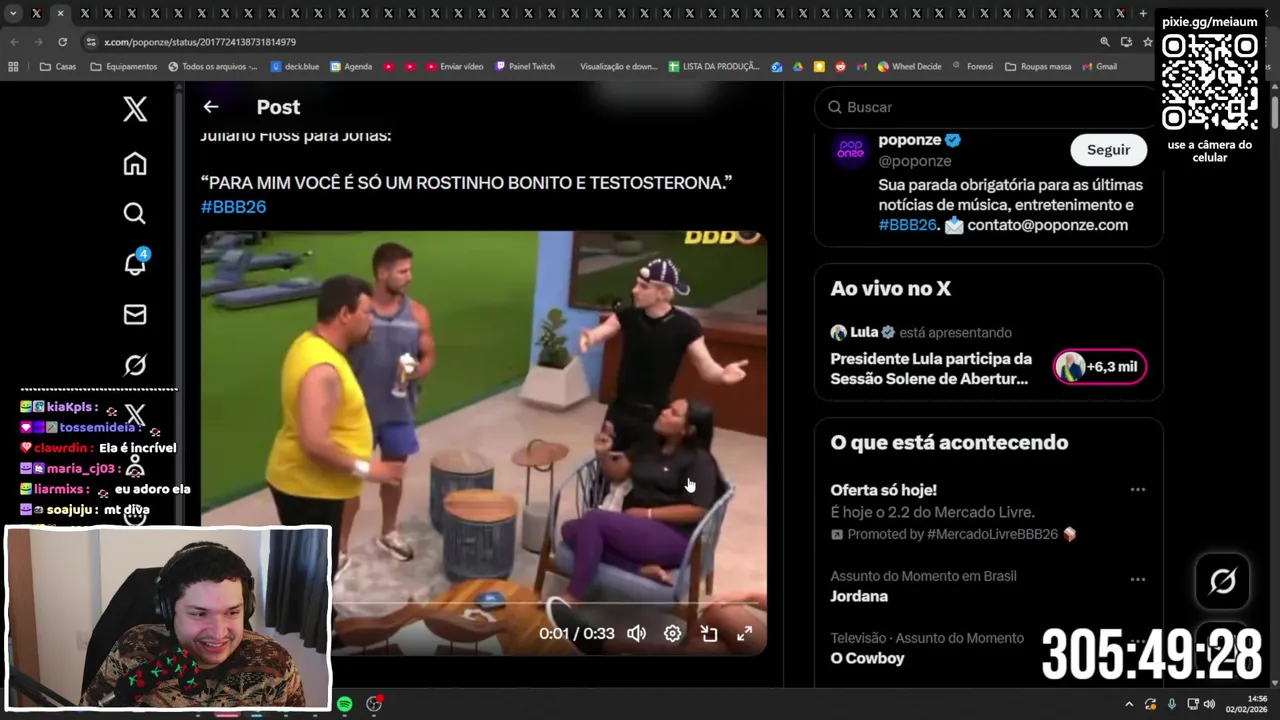Reload the page in Chrome

pyautogui.click(x=62, y=42)
